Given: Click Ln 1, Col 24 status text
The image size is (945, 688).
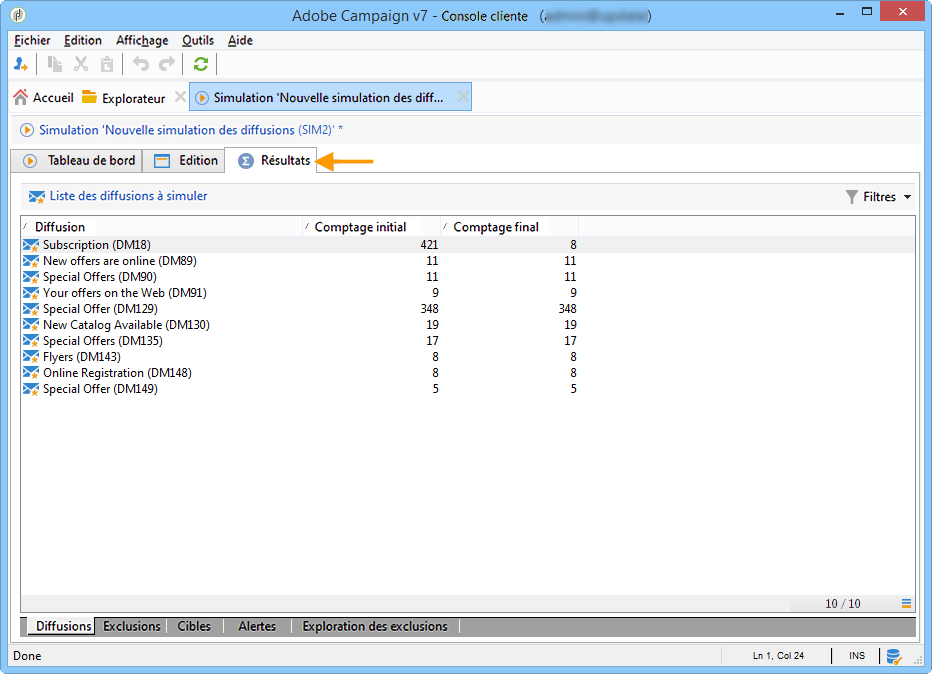Looking at the screenshot, I should [x=778, y=656].
